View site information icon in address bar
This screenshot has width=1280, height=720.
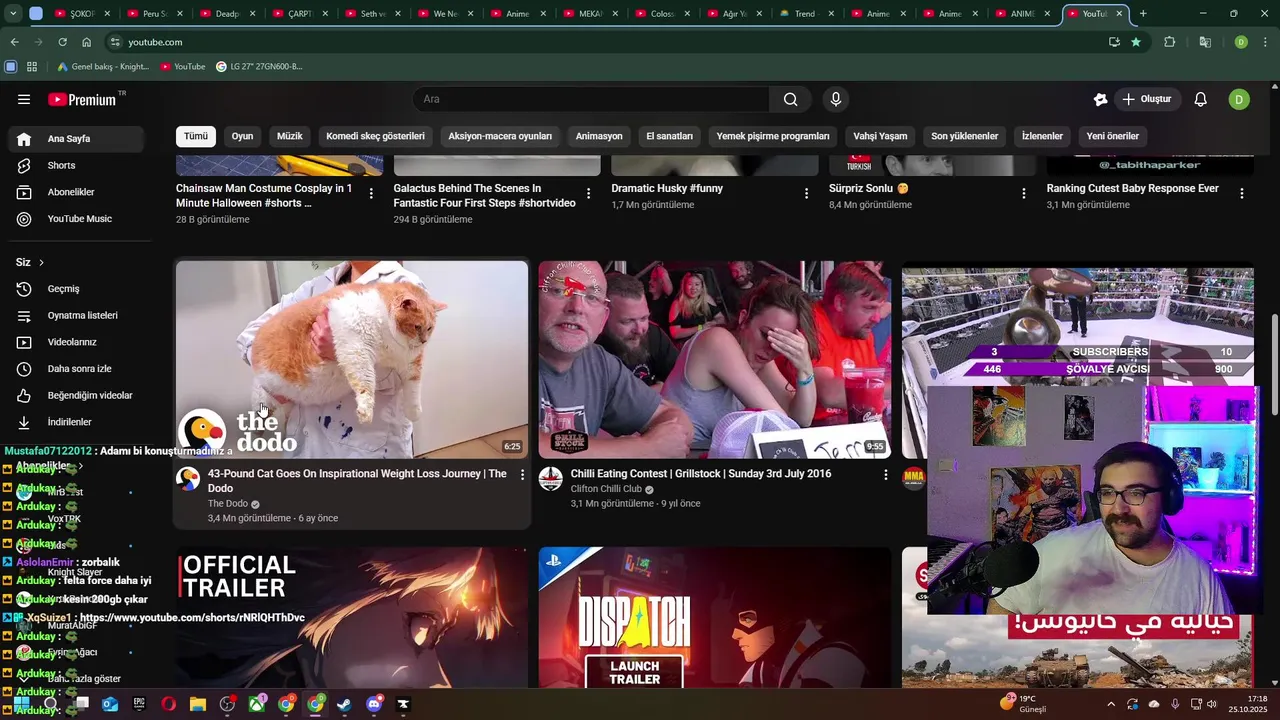click(x=115, y=42)
